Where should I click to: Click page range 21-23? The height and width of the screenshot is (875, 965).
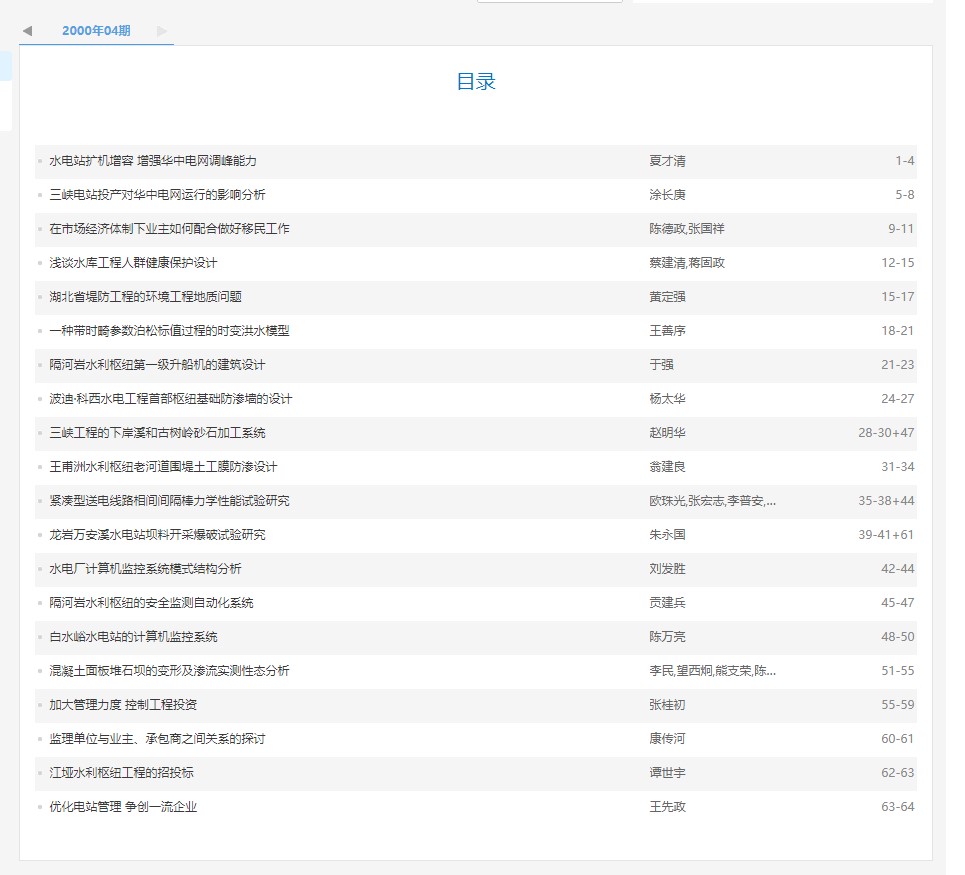point(898,365)
